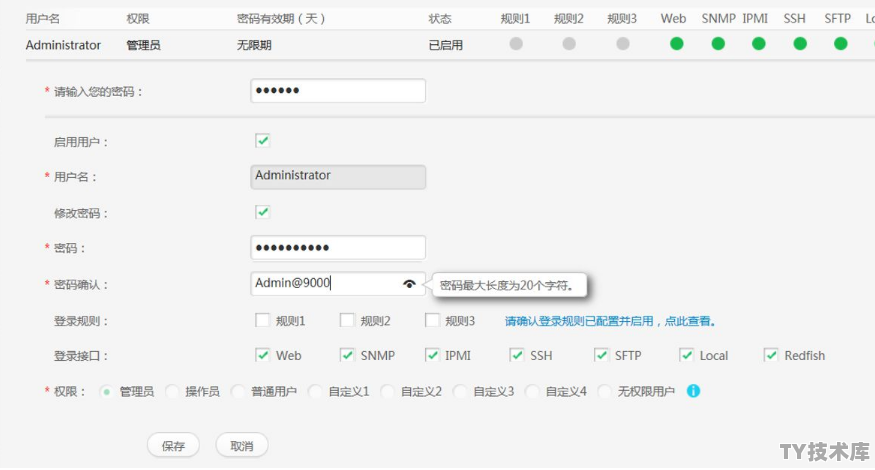Select the 自定义3 permission radio button
The height and width of the screenshot is (470, 875).
(x=460, y=392)
